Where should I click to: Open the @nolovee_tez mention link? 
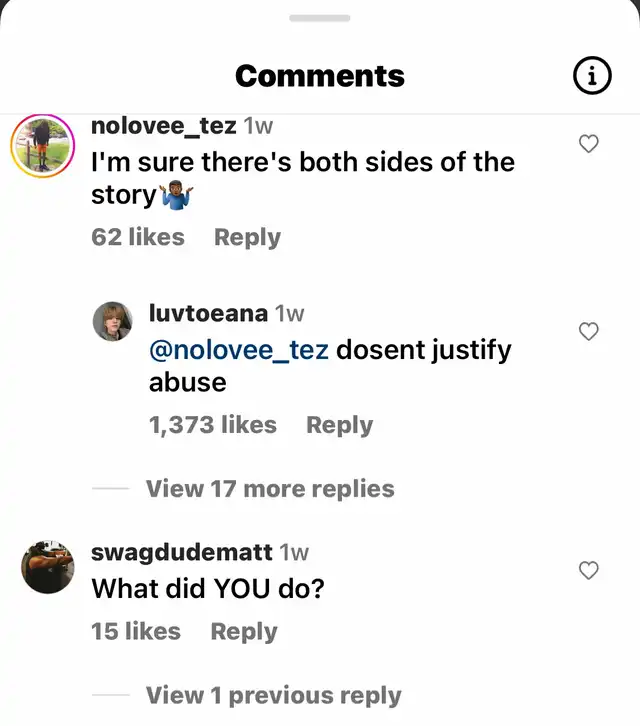(239, 350)
